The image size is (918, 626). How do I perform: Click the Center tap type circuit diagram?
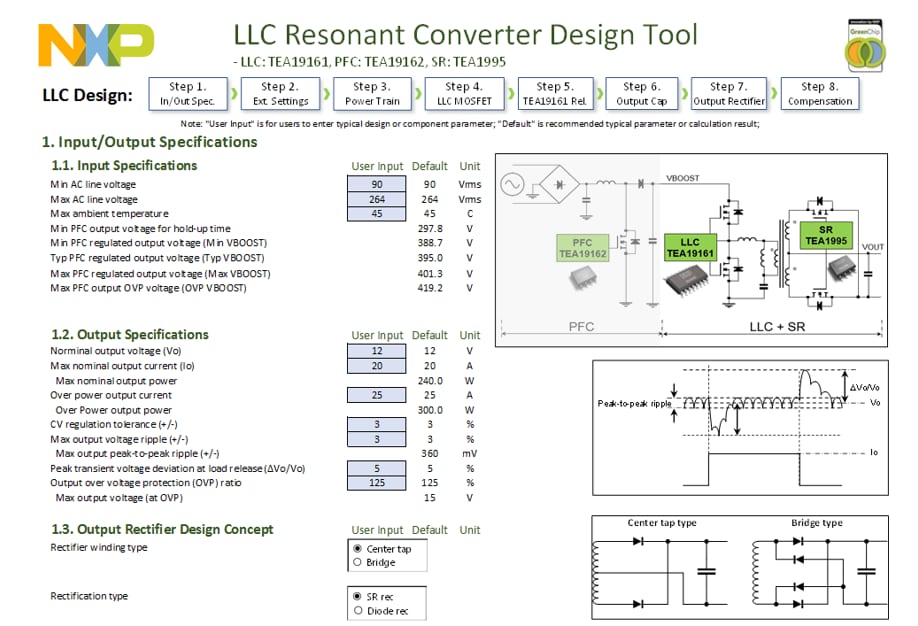pos(662,572)
